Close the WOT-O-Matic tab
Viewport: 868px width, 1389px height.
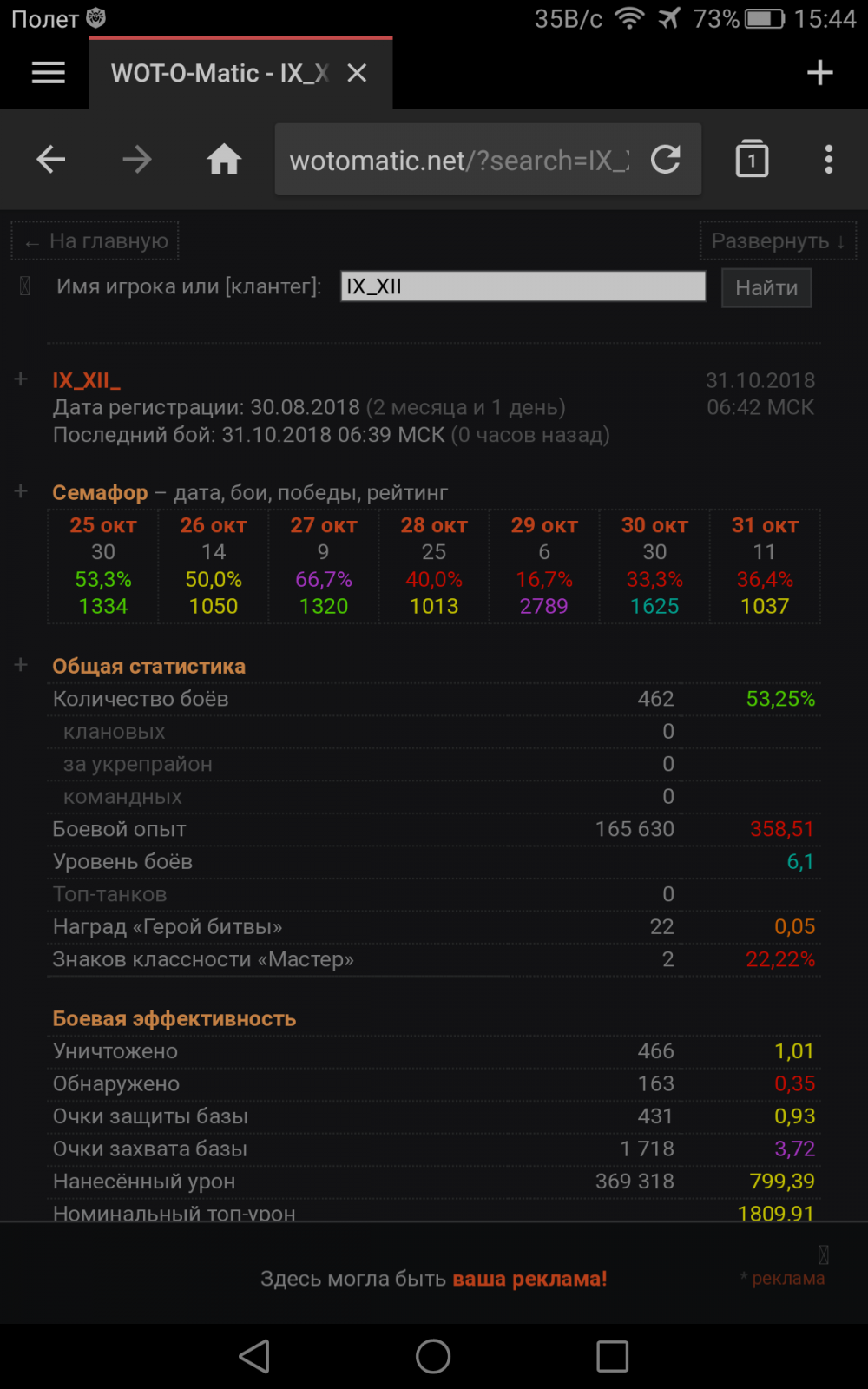[x=357, y=74]
